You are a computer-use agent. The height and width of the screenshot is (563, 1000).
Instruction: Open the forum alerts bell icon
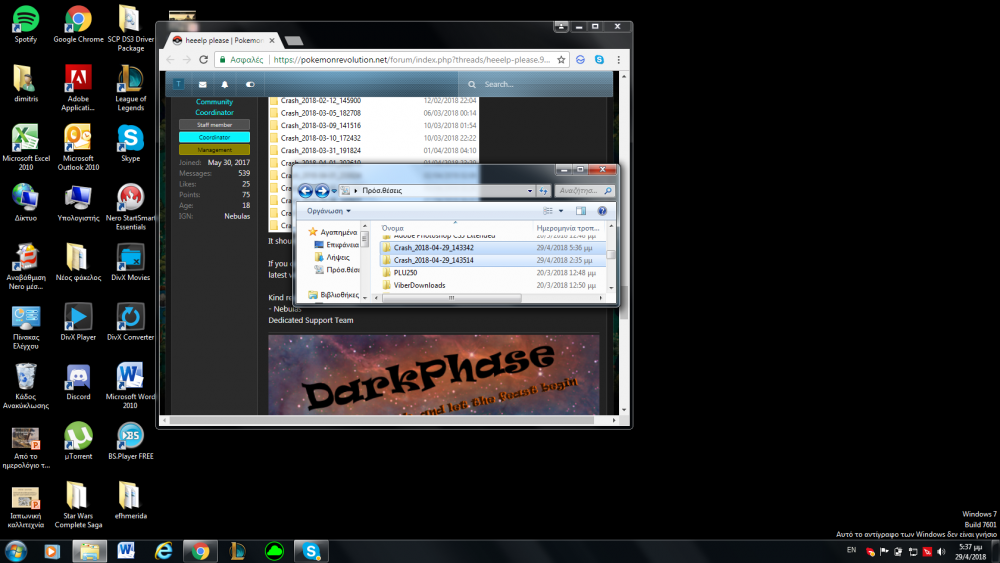point(225,85)
